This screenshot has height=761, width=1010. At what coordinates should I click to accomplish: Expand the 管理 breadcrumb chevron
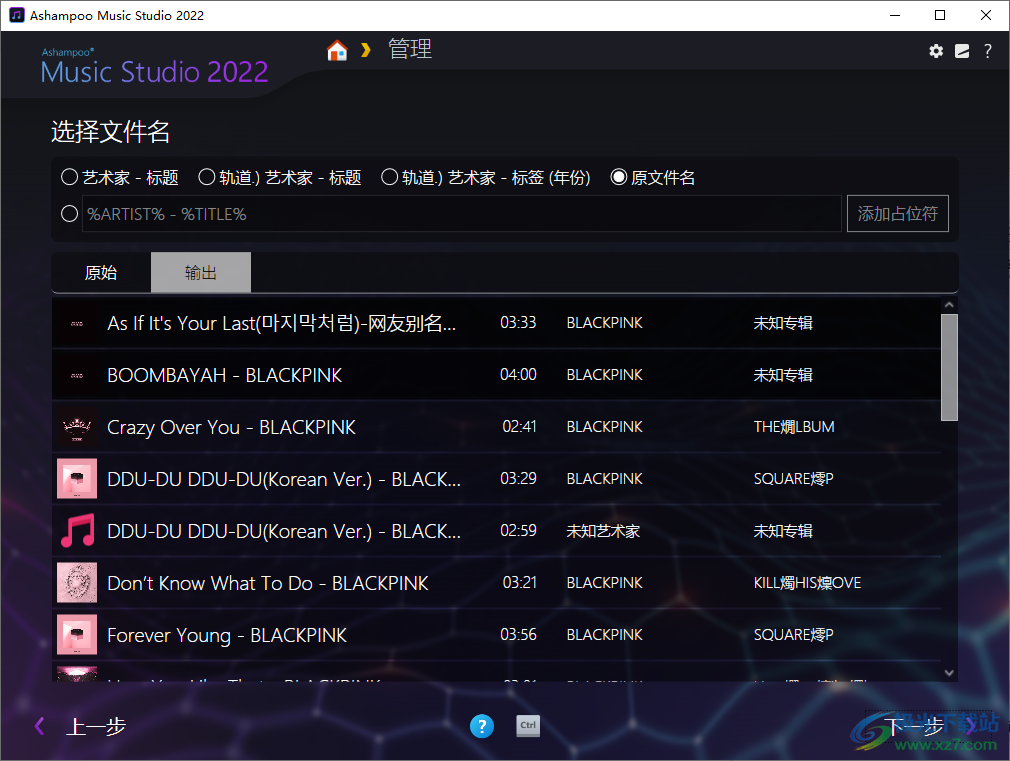tap(365, 48)
